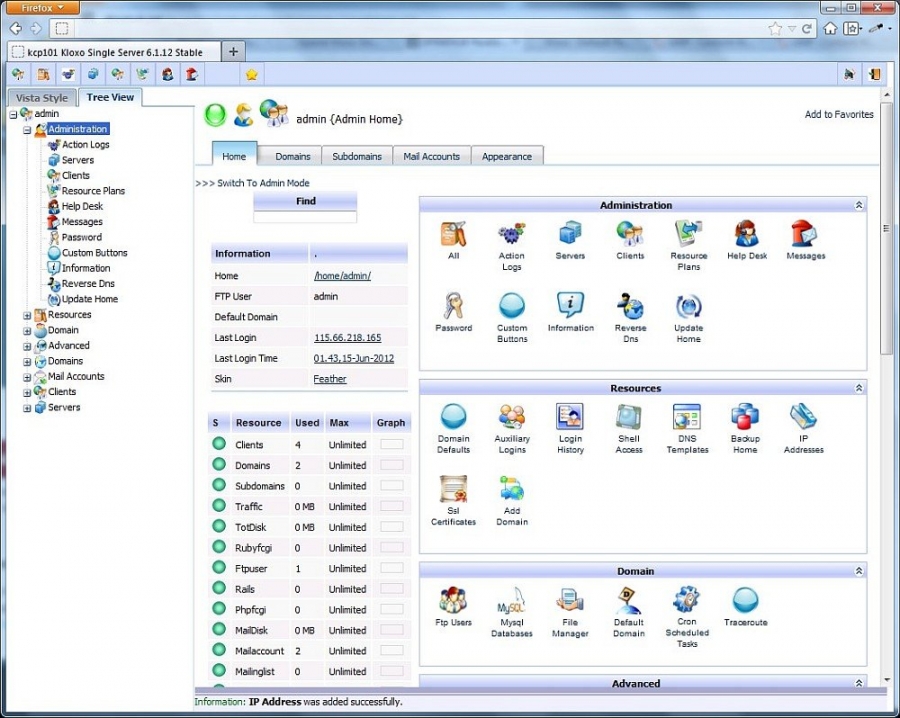The height and width of the screenshot is (718, 900).
Task: Open the Clients icon in Administration panel
Action: coord(630,234)
